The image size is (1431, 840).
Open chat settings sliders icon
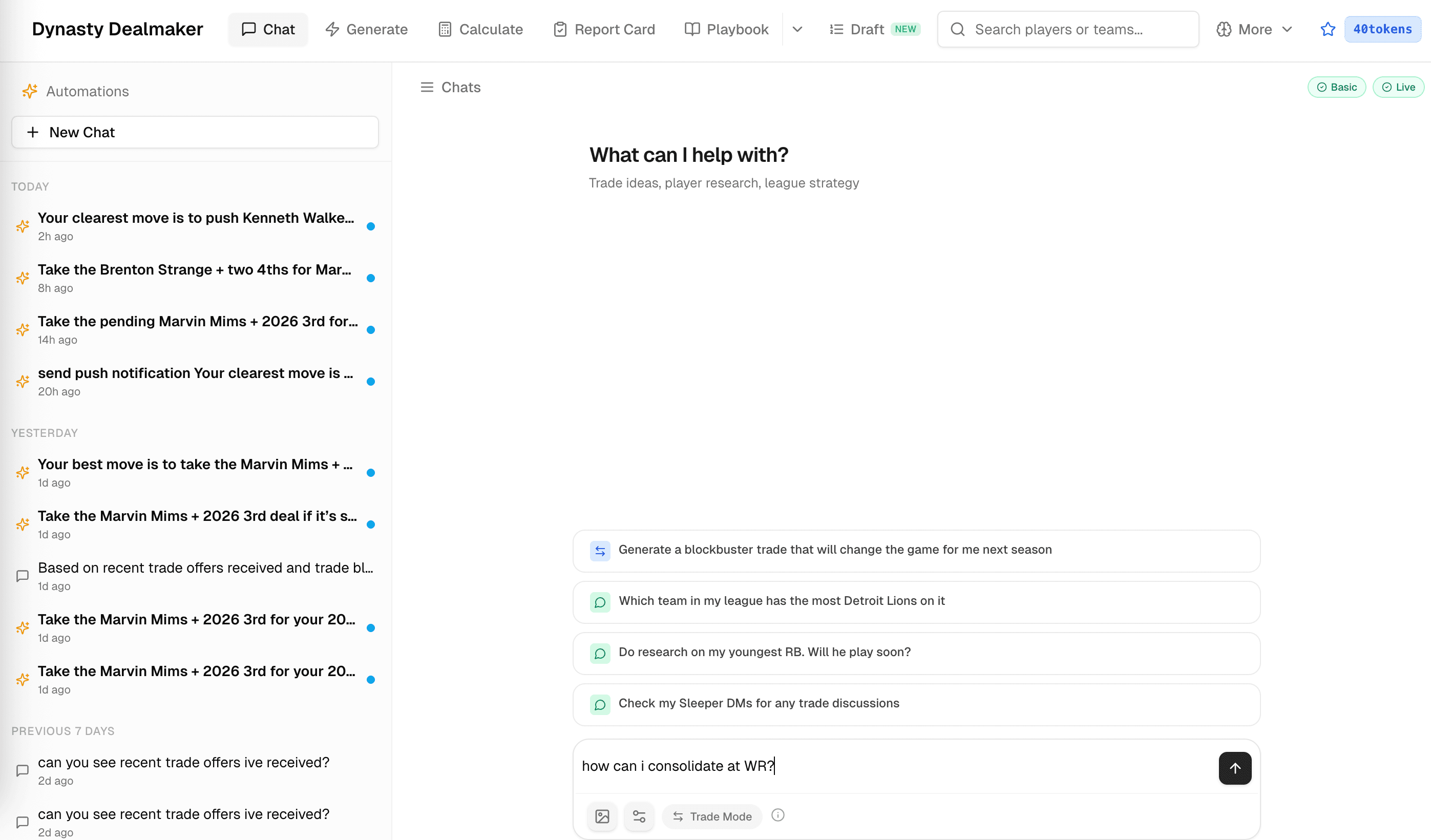tap(639, 816)
